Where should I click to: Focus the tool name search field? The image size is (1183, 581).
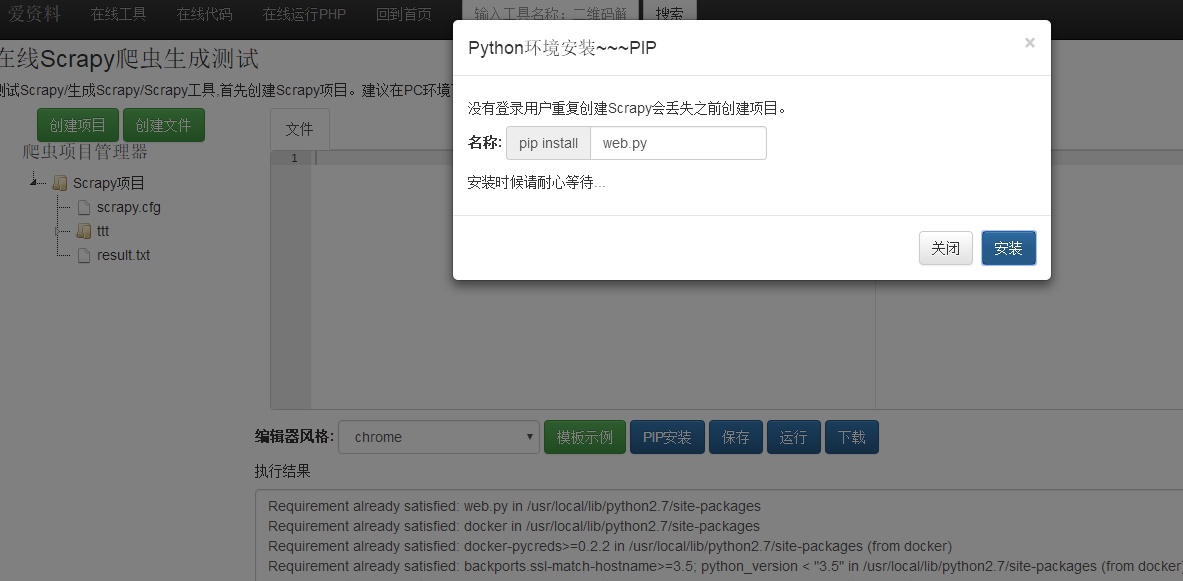pos(550,15)
